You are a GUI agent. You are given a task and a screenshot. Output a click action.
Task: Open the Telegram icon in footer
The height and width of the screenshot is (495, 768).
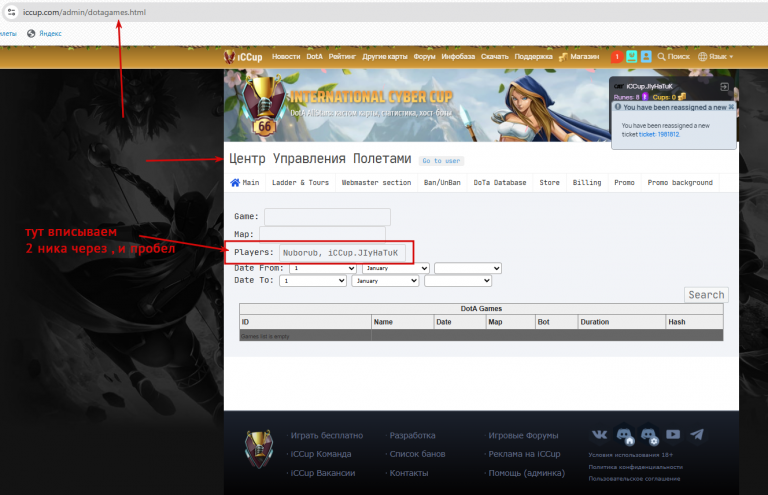click(697, 434)
